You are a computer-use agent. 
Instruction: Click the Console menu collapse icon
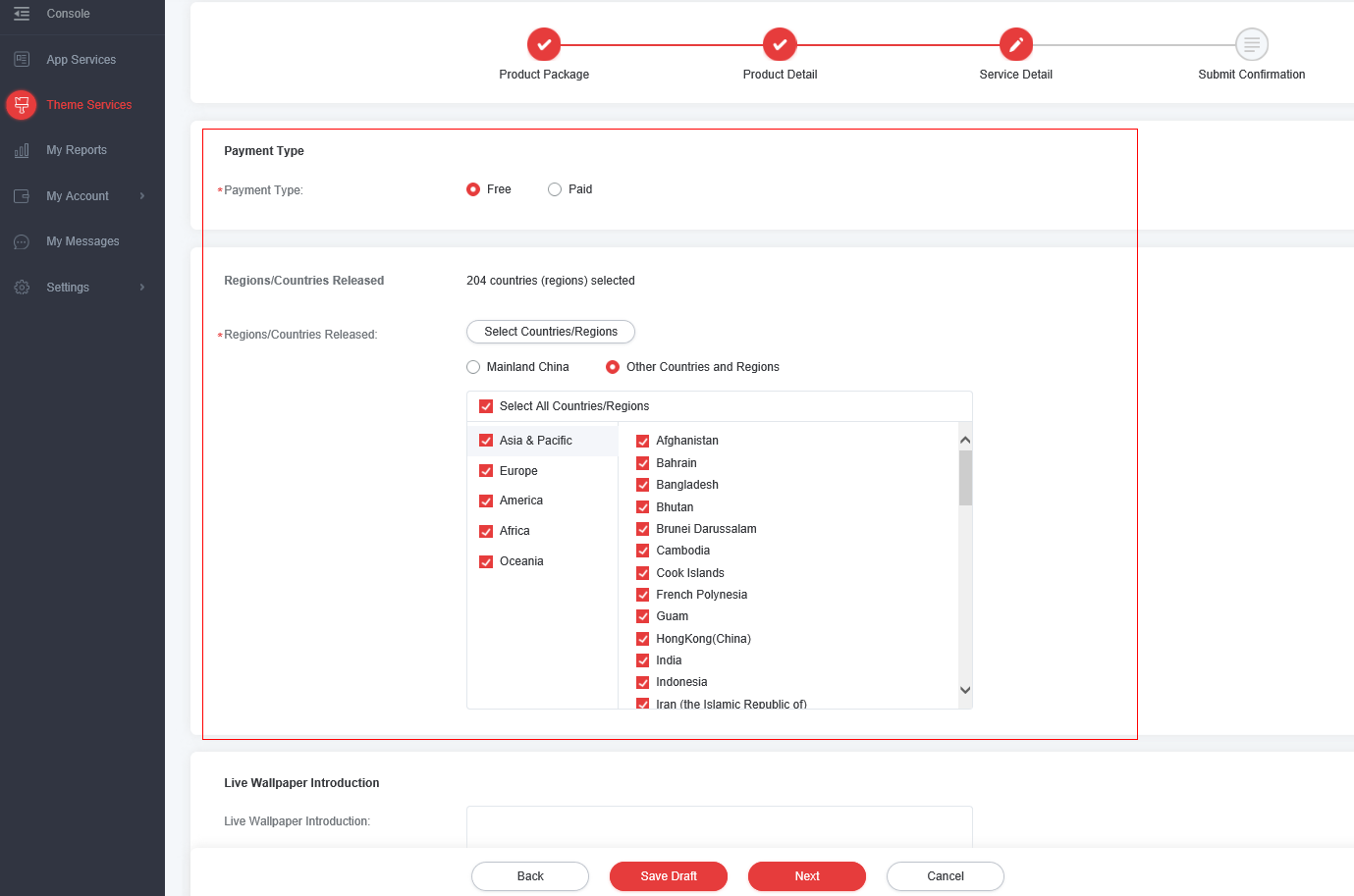[22, 14]
